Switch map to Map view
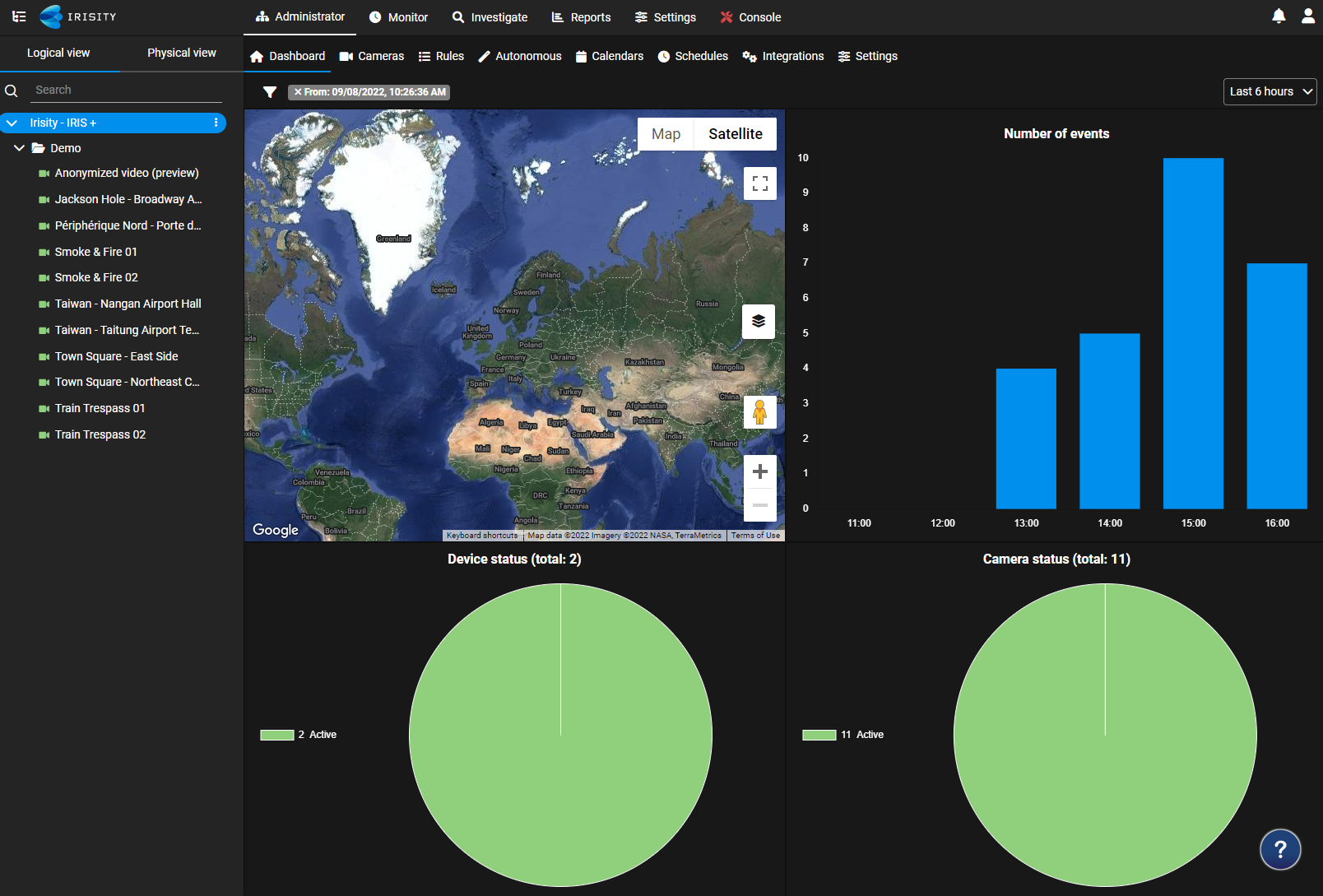 tap(666, 134)
